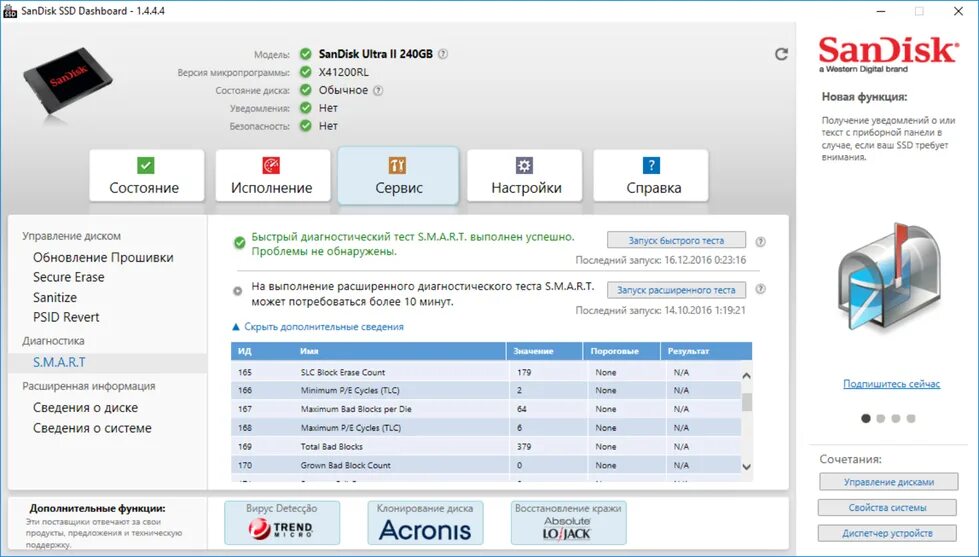This screenshot has width=979, height=557.
Task: Click the Запуск быстрого теста button
Action: tap(676, 240)
